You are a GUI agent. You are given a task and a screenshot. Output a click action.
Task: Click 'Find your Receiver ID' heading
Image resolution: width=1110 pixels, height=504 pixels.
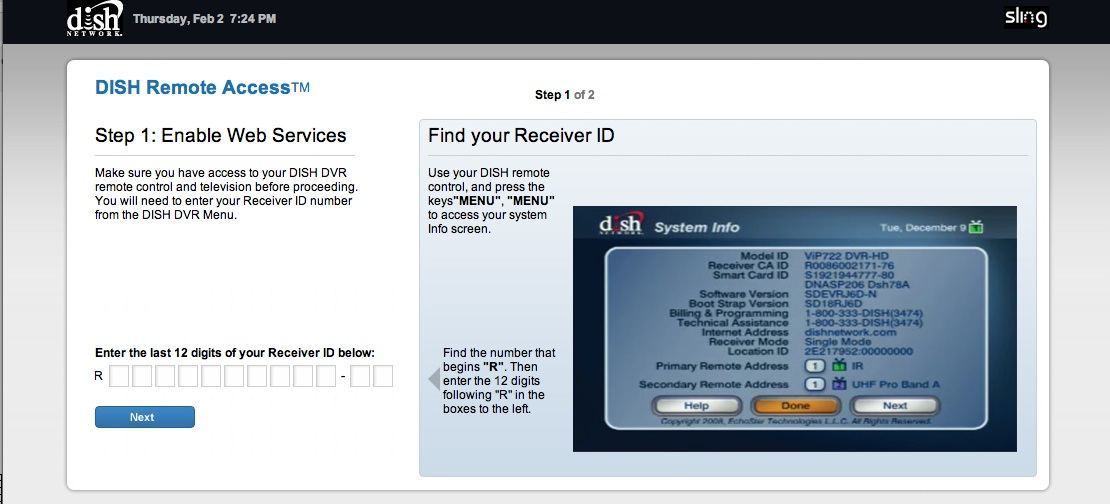pos(521,135)
